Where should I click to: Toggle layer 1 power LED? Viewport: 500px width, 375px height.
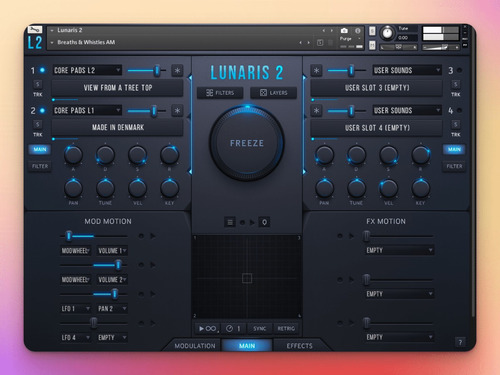click(42, 70)
